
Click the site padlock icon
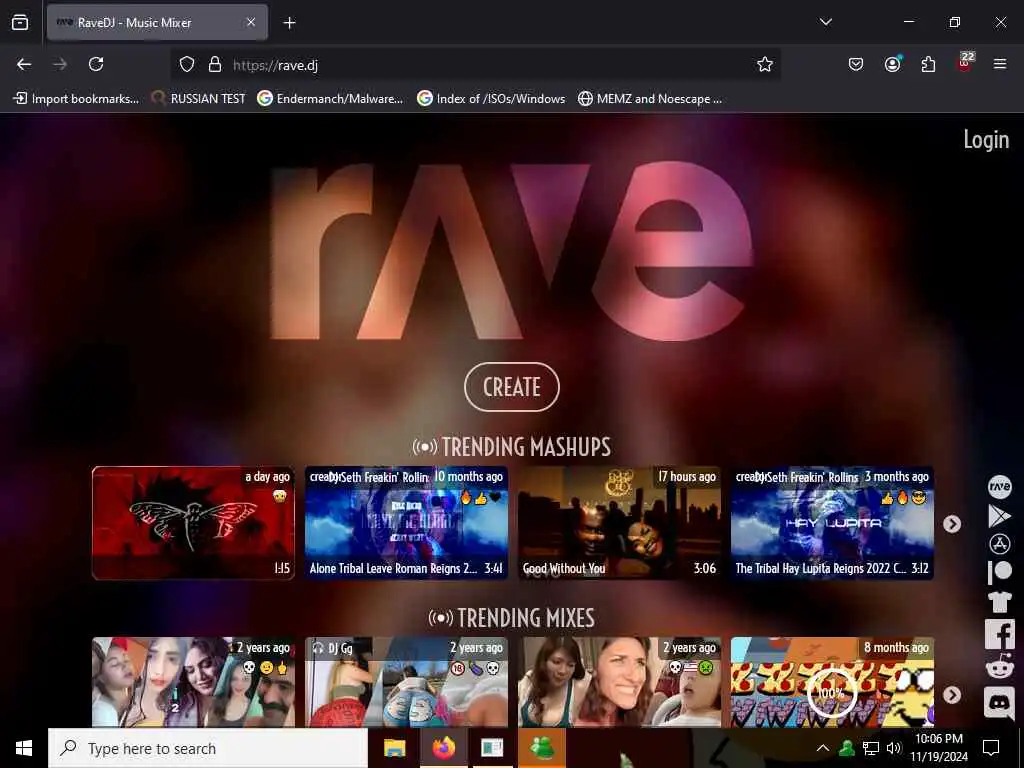point(214,65)
